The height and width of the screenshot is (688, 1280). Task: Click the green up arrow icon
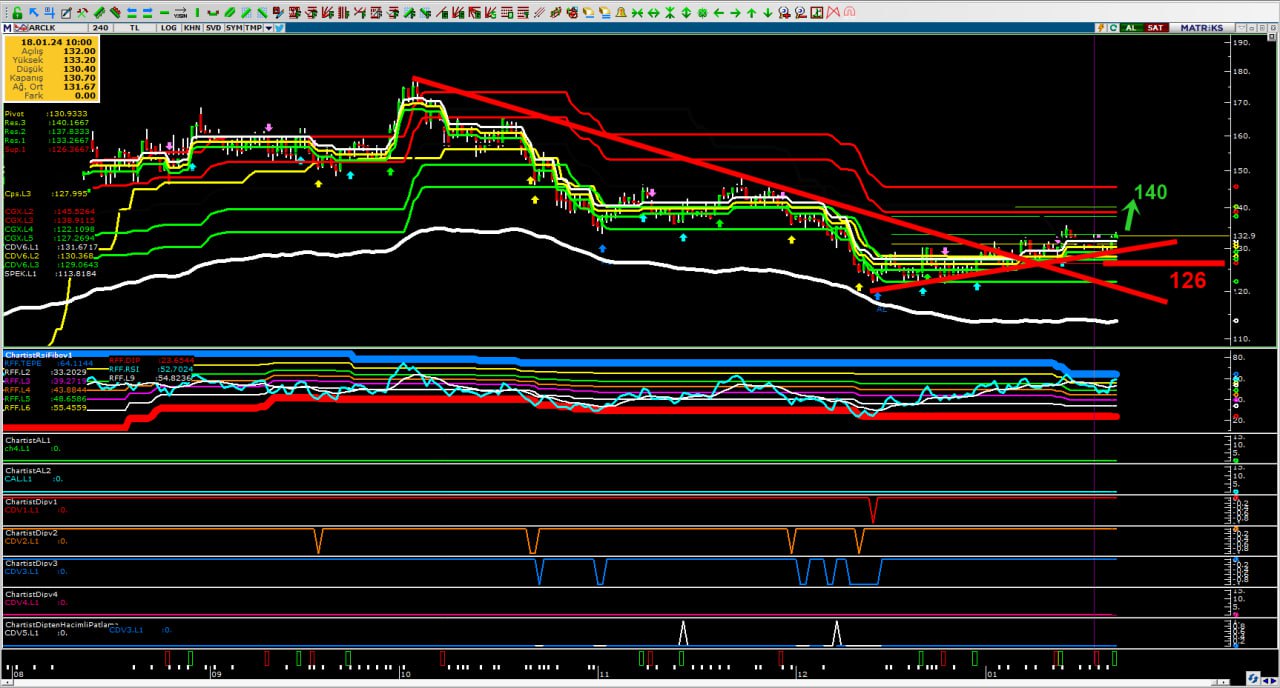751,13
